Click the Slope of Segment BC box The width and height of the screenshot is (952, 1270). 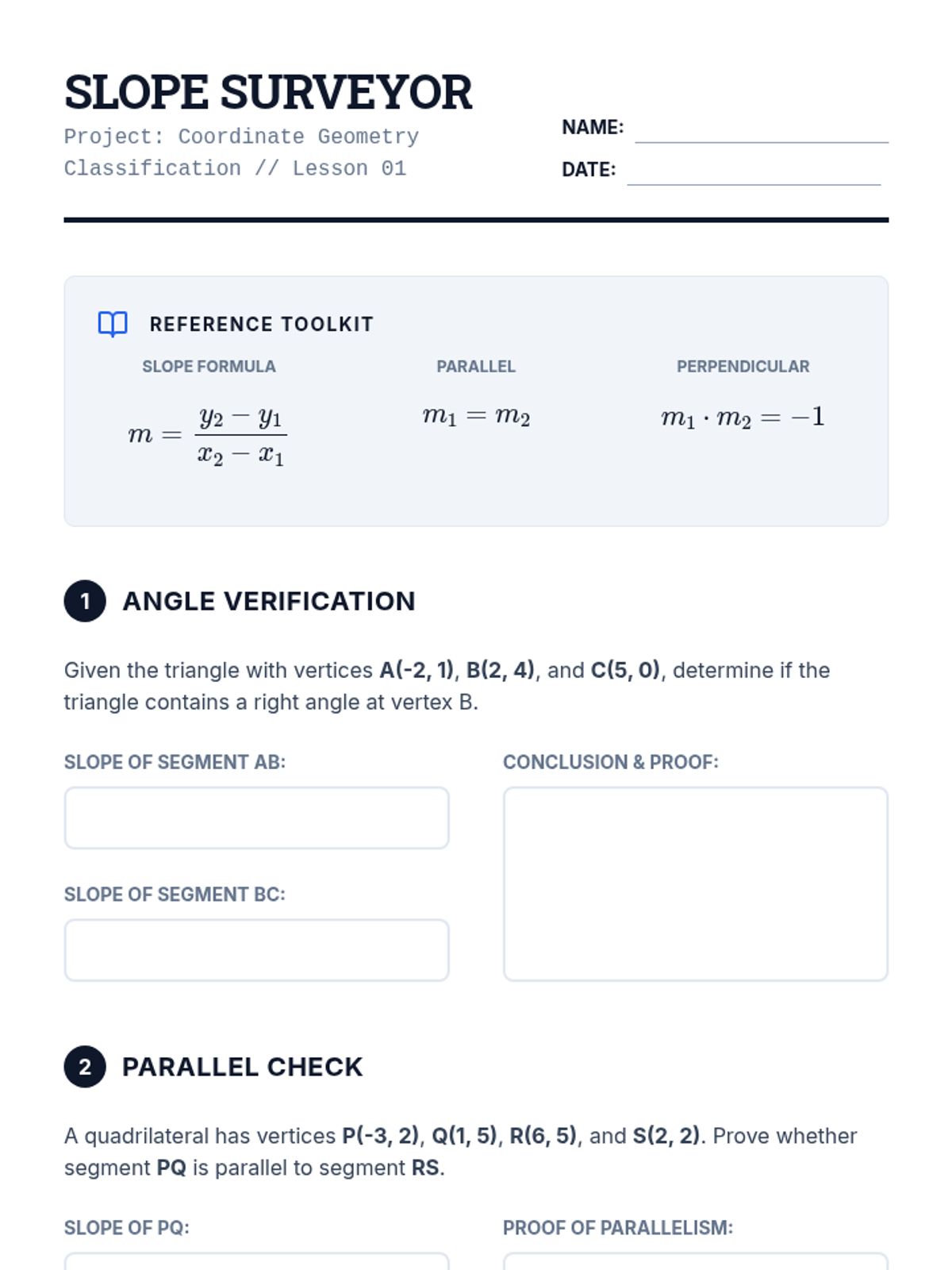click(256, 950)
